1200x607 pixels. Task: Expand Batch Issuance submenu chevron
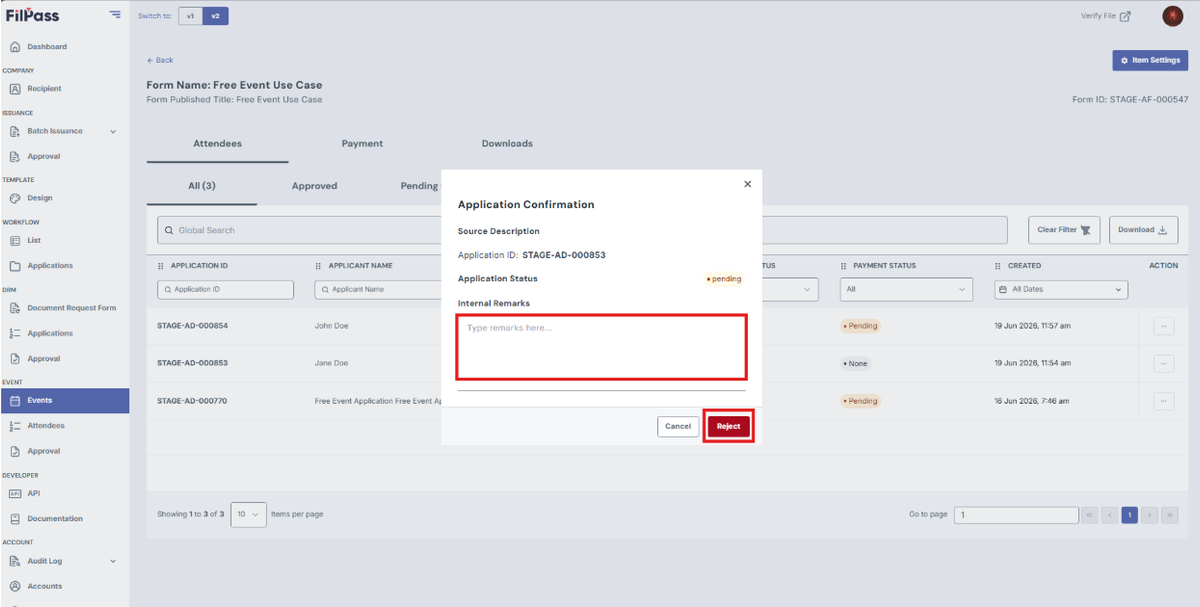pyautogui.click(x=113, y=131)
